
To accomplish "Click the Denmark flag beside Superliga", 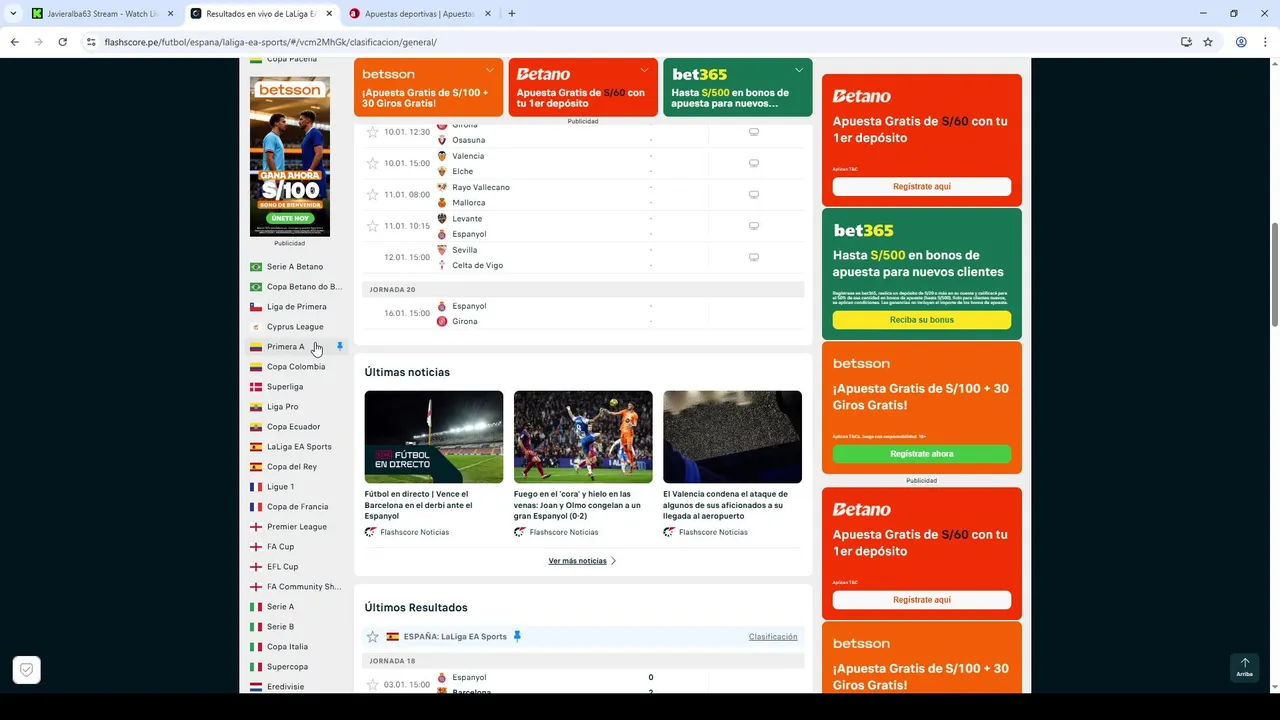I will (256, 387).
